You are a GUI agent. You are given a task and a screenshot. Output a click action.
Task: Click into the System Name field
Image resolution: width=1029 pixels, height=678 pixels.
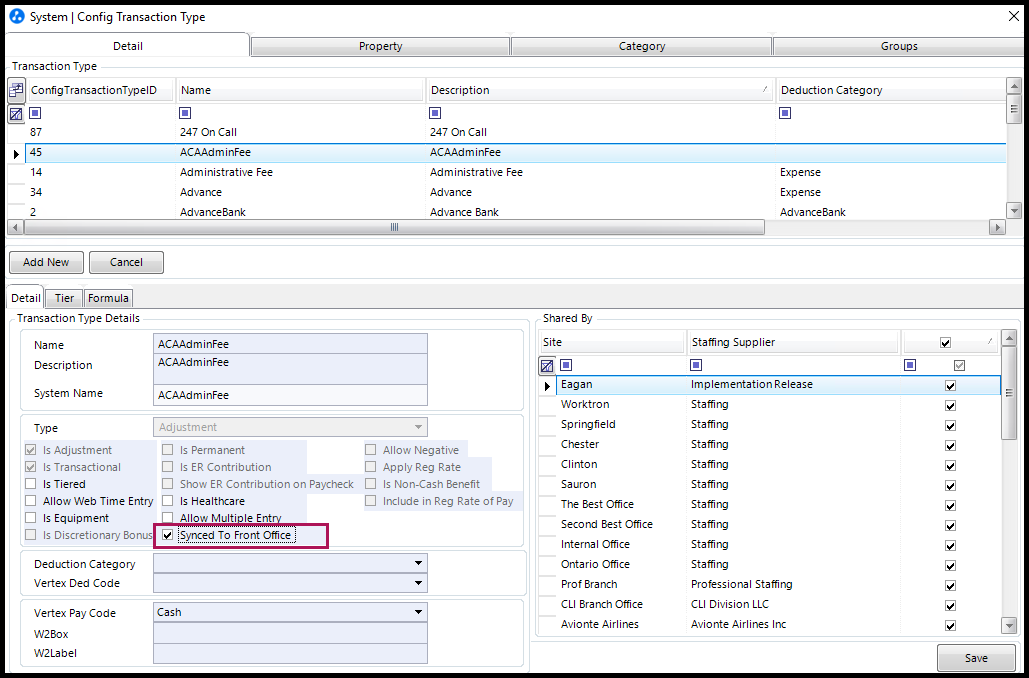coord(290,395)
